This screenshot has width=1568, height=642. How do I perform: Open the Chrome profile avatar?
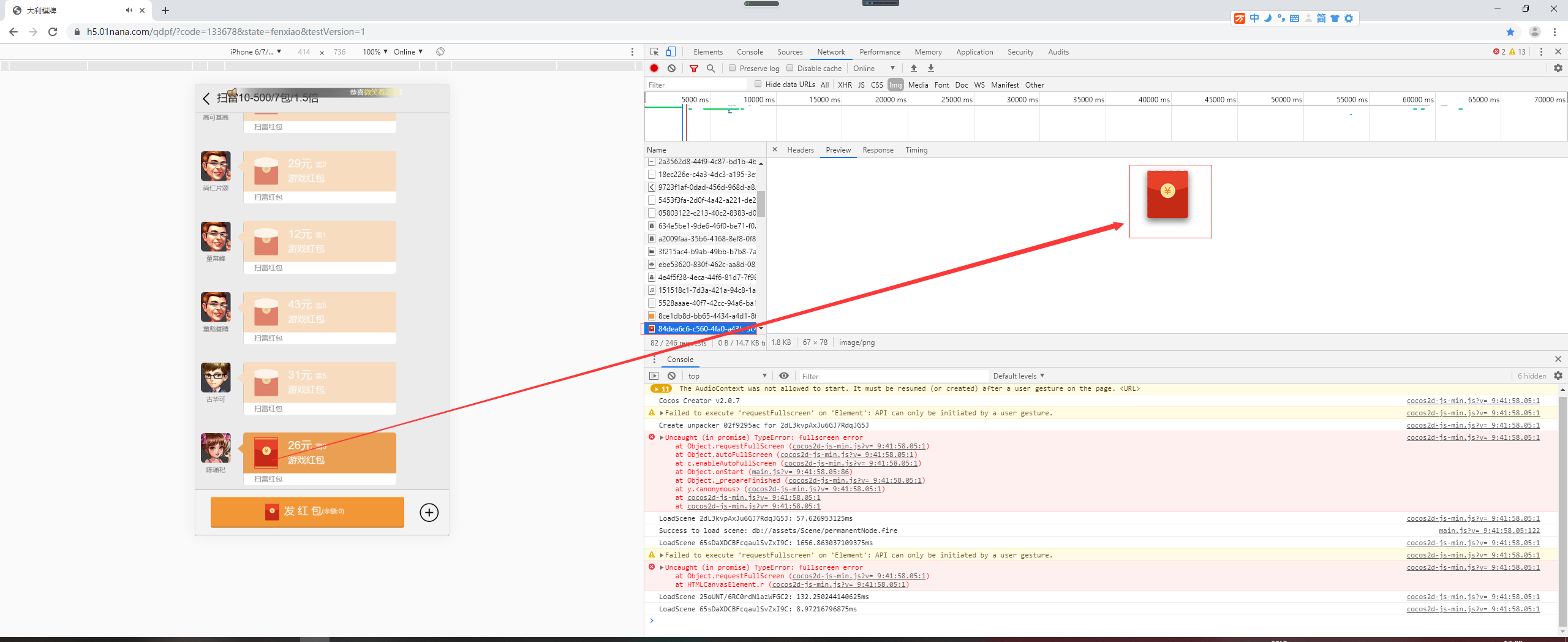pyautogui.click(x=1534, y=32)
